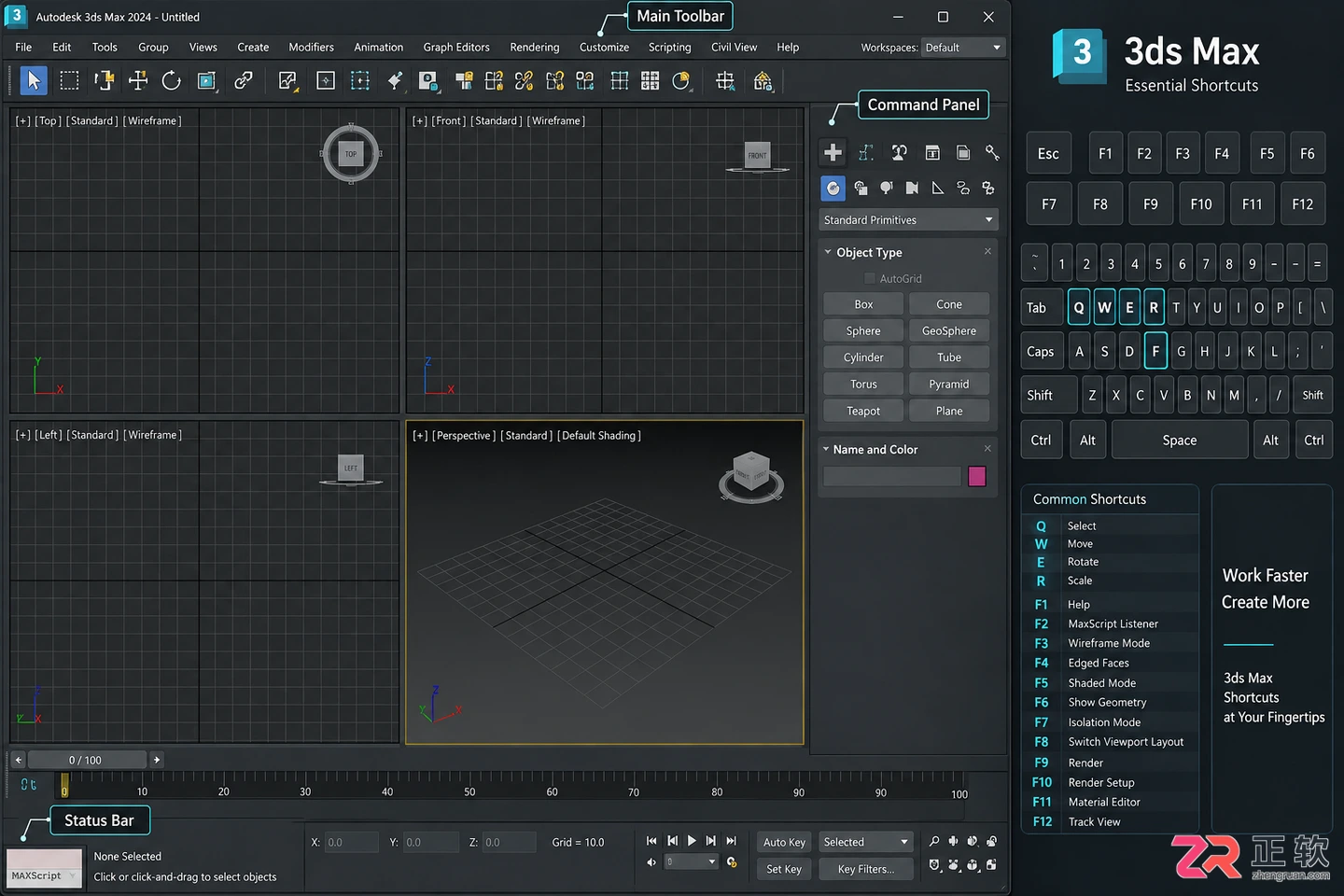
Task: Toggle Auto Key animation mode
Action: tap(784, 842)
